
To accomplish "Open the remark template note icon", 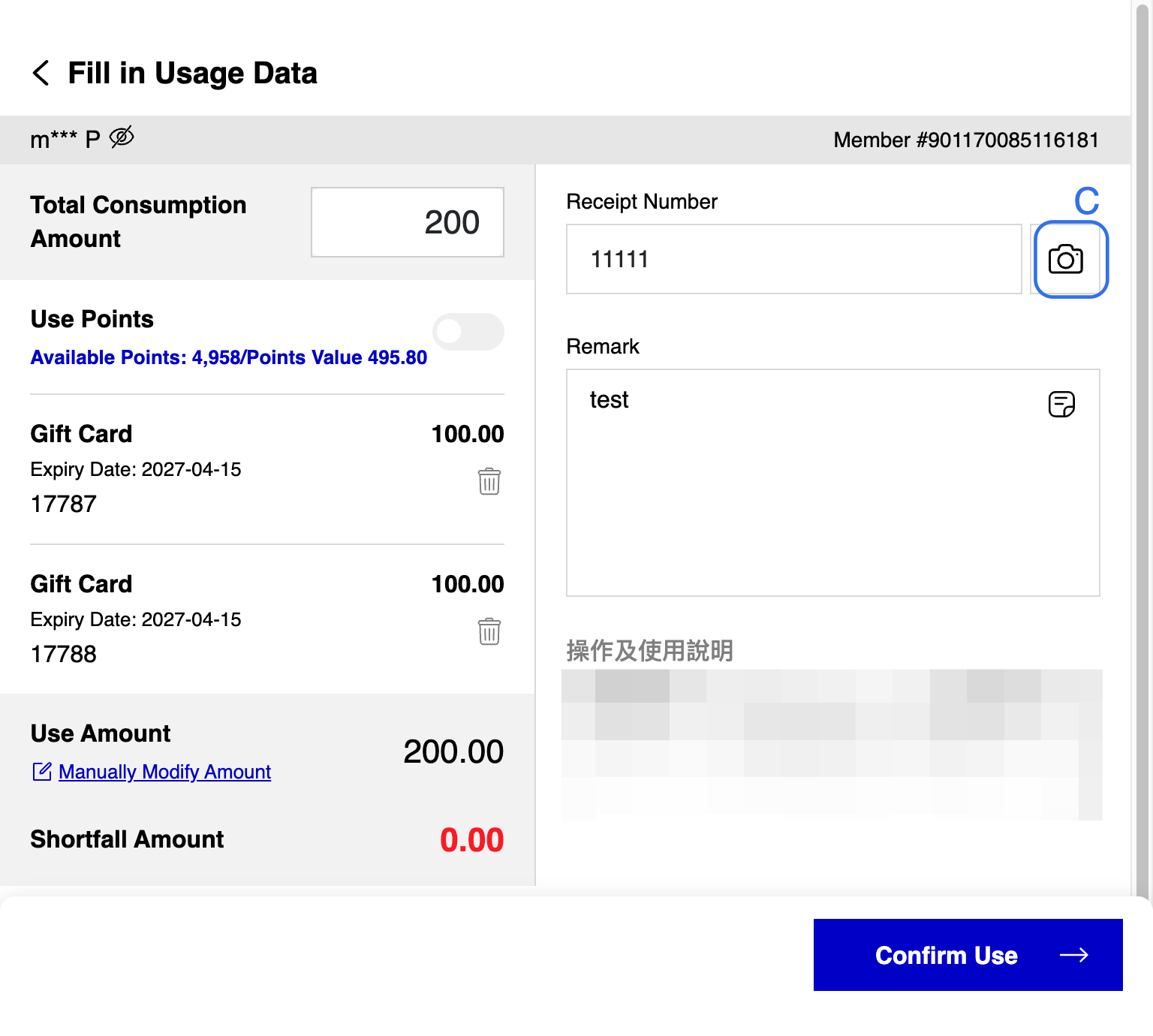I will (x=1061, y=404).
